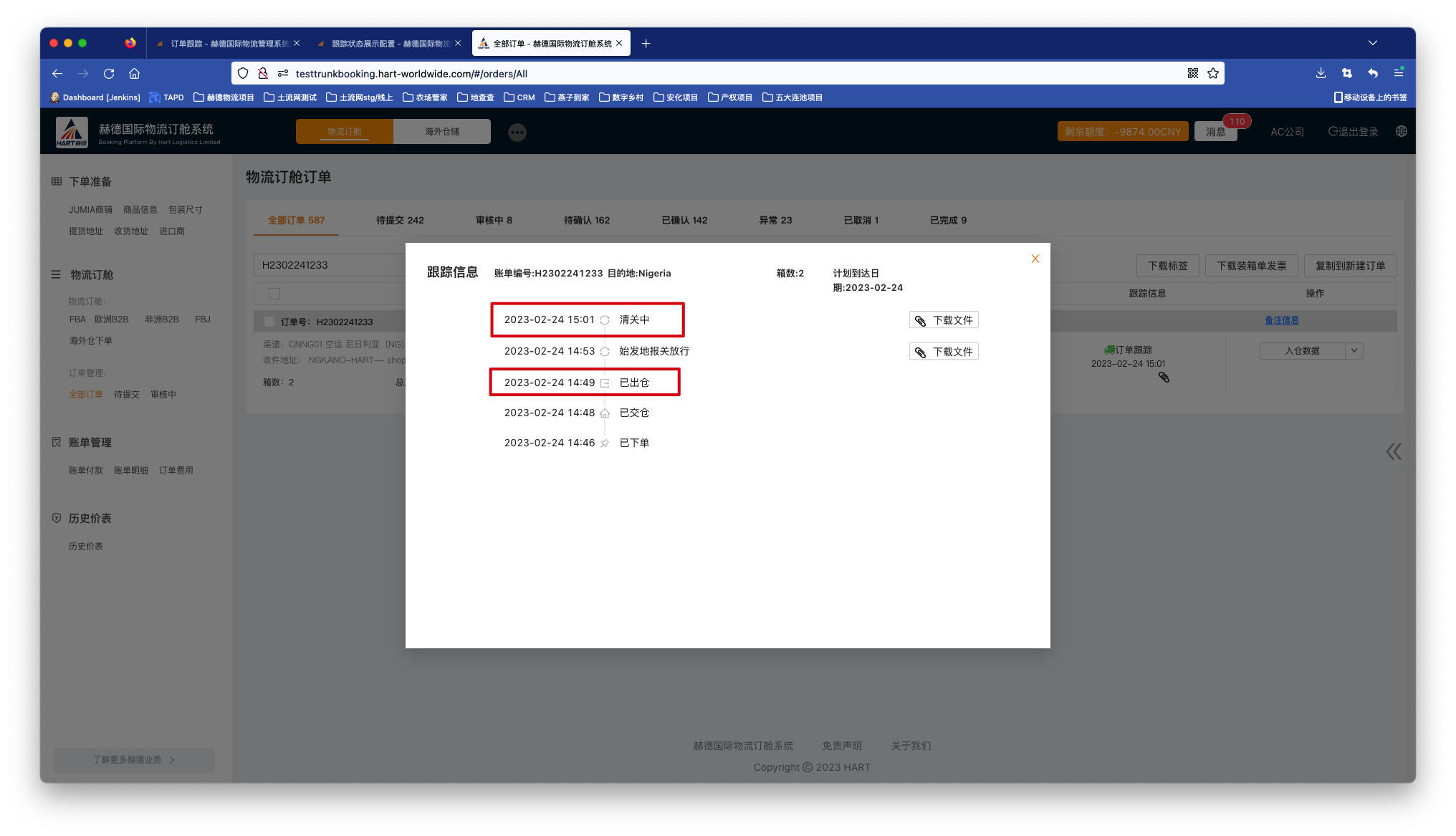The height and width of the screenshot is (836, 1456).
Task: Switch to 海外仓储 tab
Action: coord(441,132)
